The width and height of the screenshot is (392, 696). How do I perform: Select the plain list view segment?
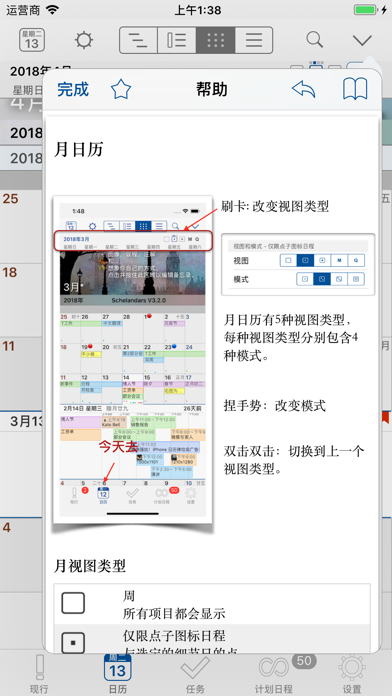254,40
